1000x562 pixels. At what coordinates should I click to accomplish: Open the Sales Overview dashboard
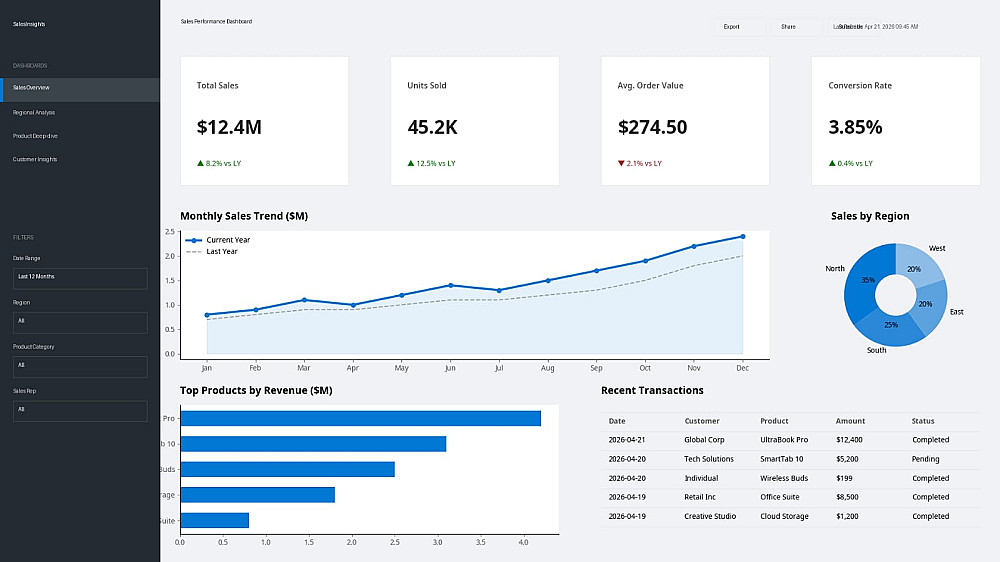point(80,88)
